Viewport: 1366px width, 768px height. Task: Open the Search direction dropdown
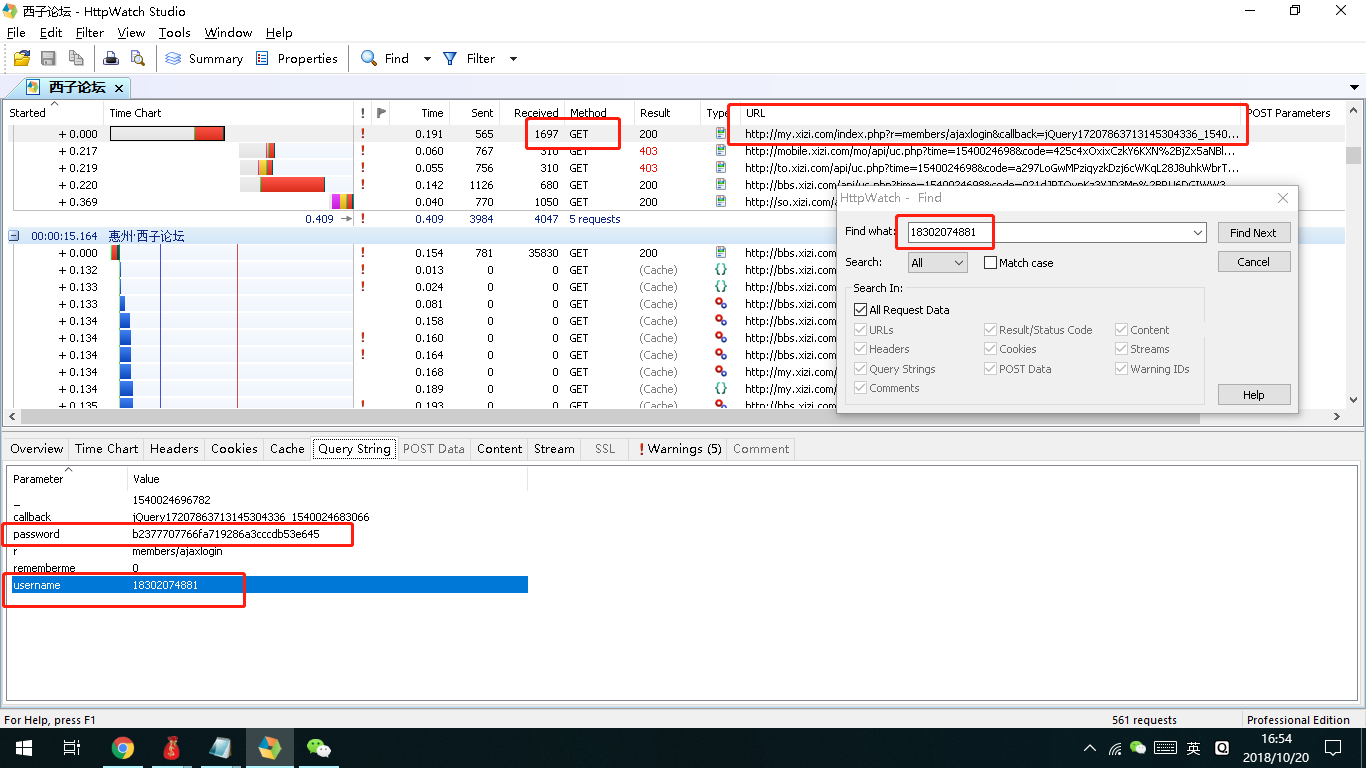tap(937, 263)
